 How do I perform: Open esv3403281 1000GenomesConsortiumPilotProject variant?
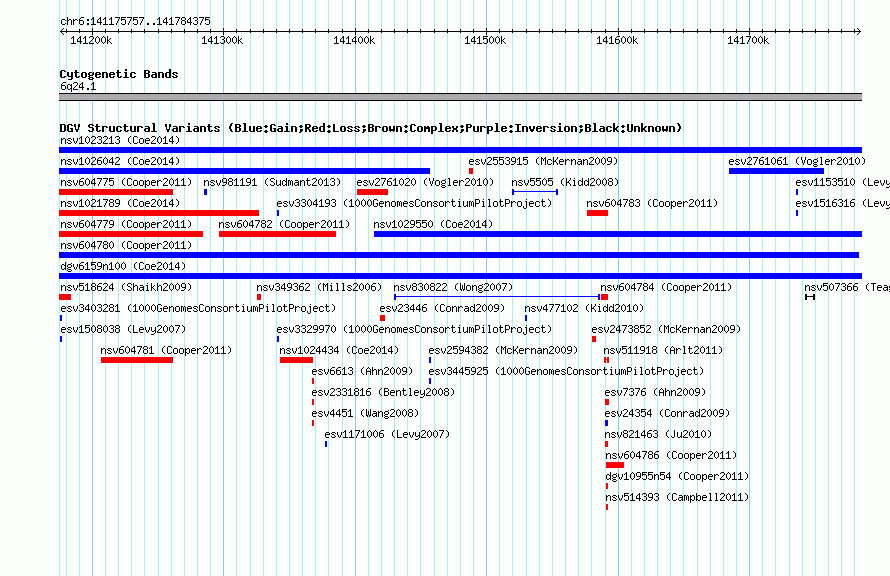click(x=198, y=308)
